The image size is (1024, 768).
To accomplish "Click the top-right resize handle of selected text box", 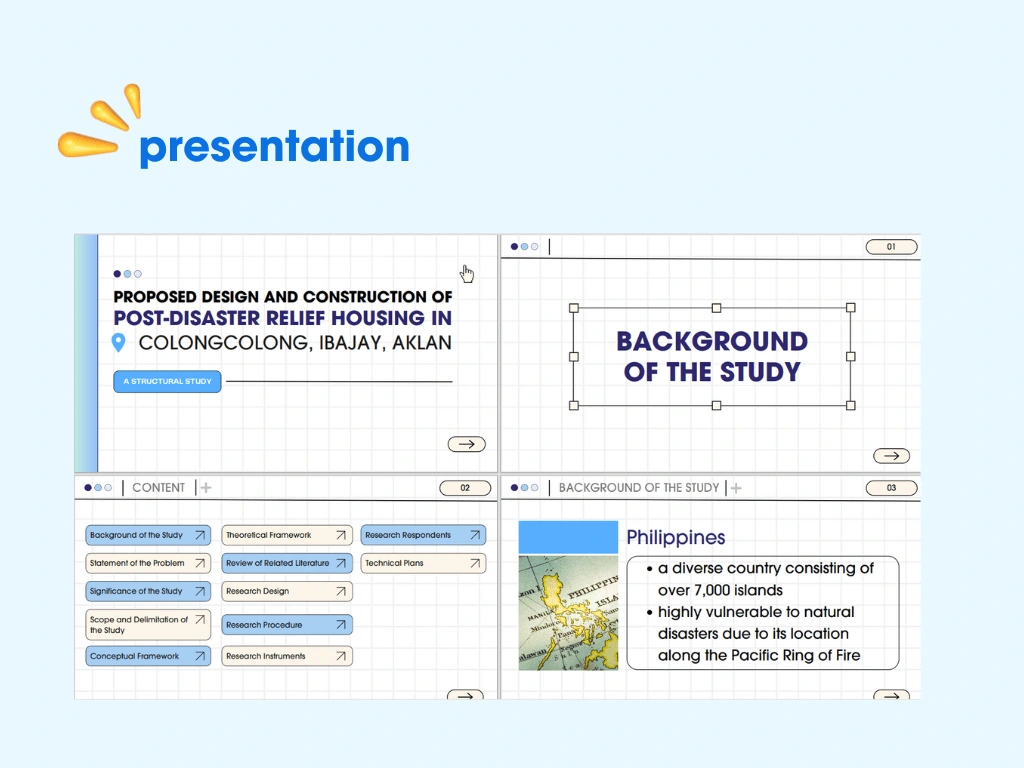I will (850, 308).
